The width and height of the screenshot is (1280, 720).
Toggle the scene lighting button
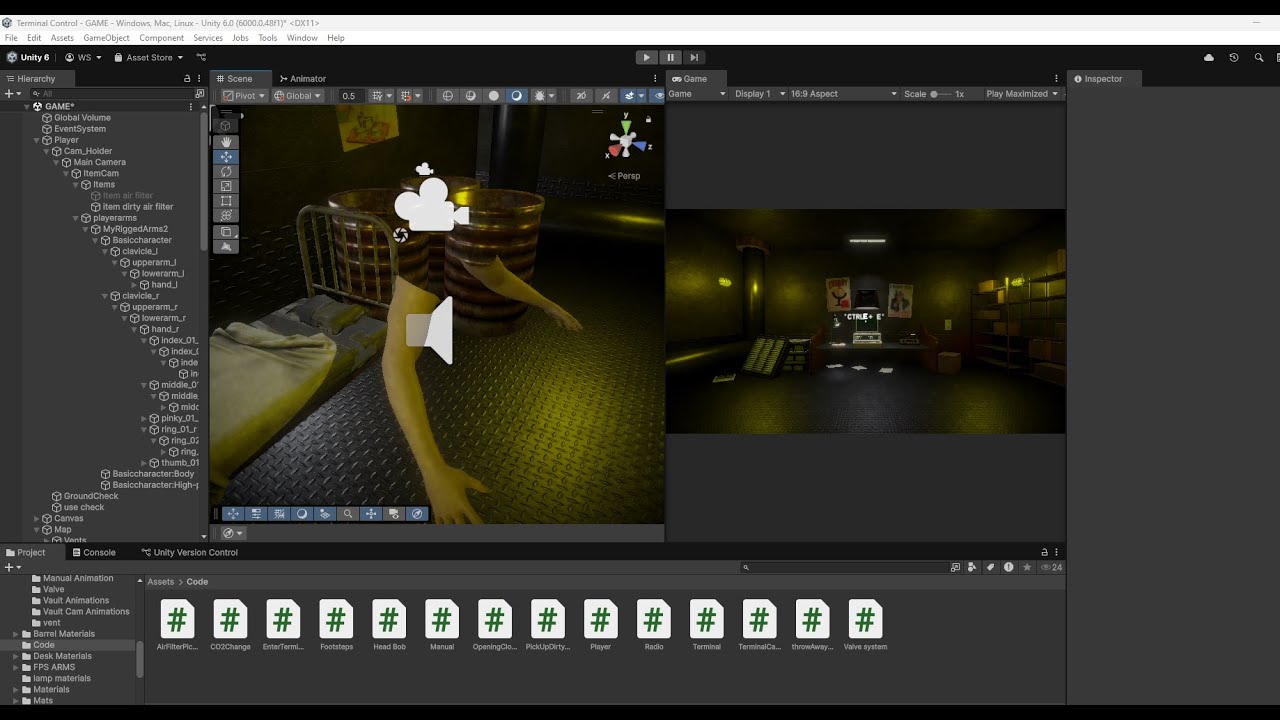[x=516, y=96]
